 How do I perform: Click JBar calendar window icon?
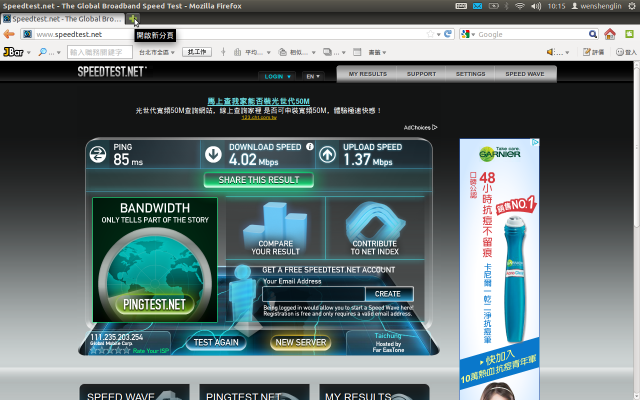click(x=357, y=52)
